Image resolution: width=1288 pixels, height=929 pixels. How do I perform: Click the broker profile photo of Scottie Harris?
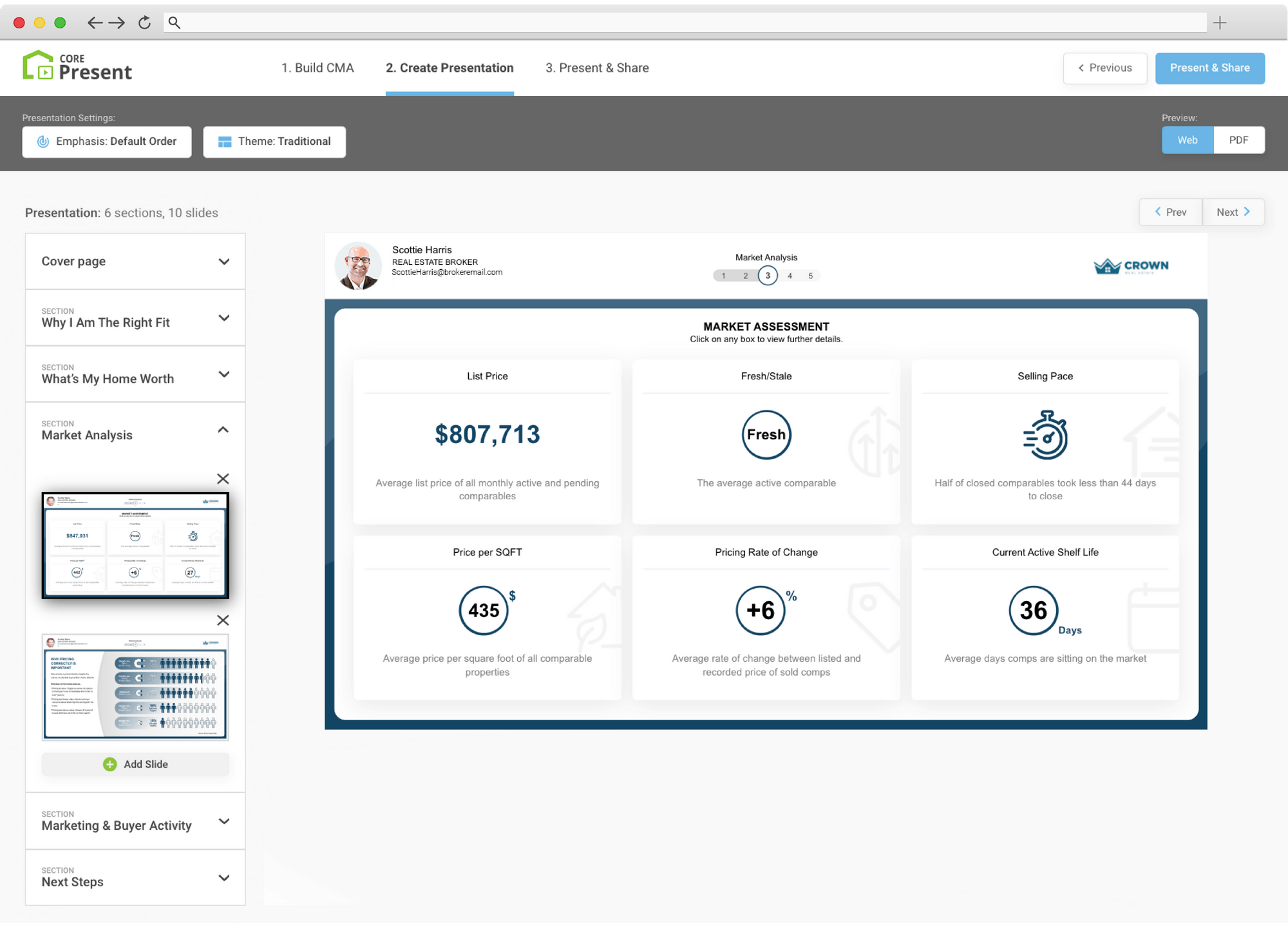[359, 265]
